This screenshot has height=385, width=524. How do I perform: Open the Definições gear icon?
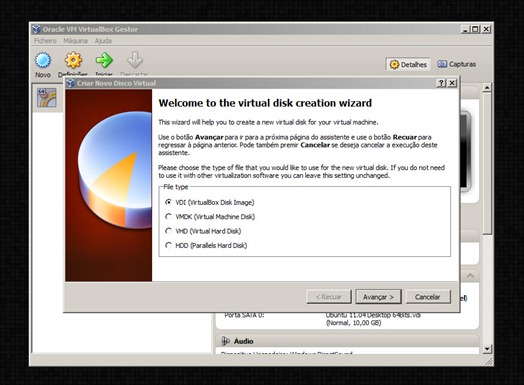[x=73, y=60]
